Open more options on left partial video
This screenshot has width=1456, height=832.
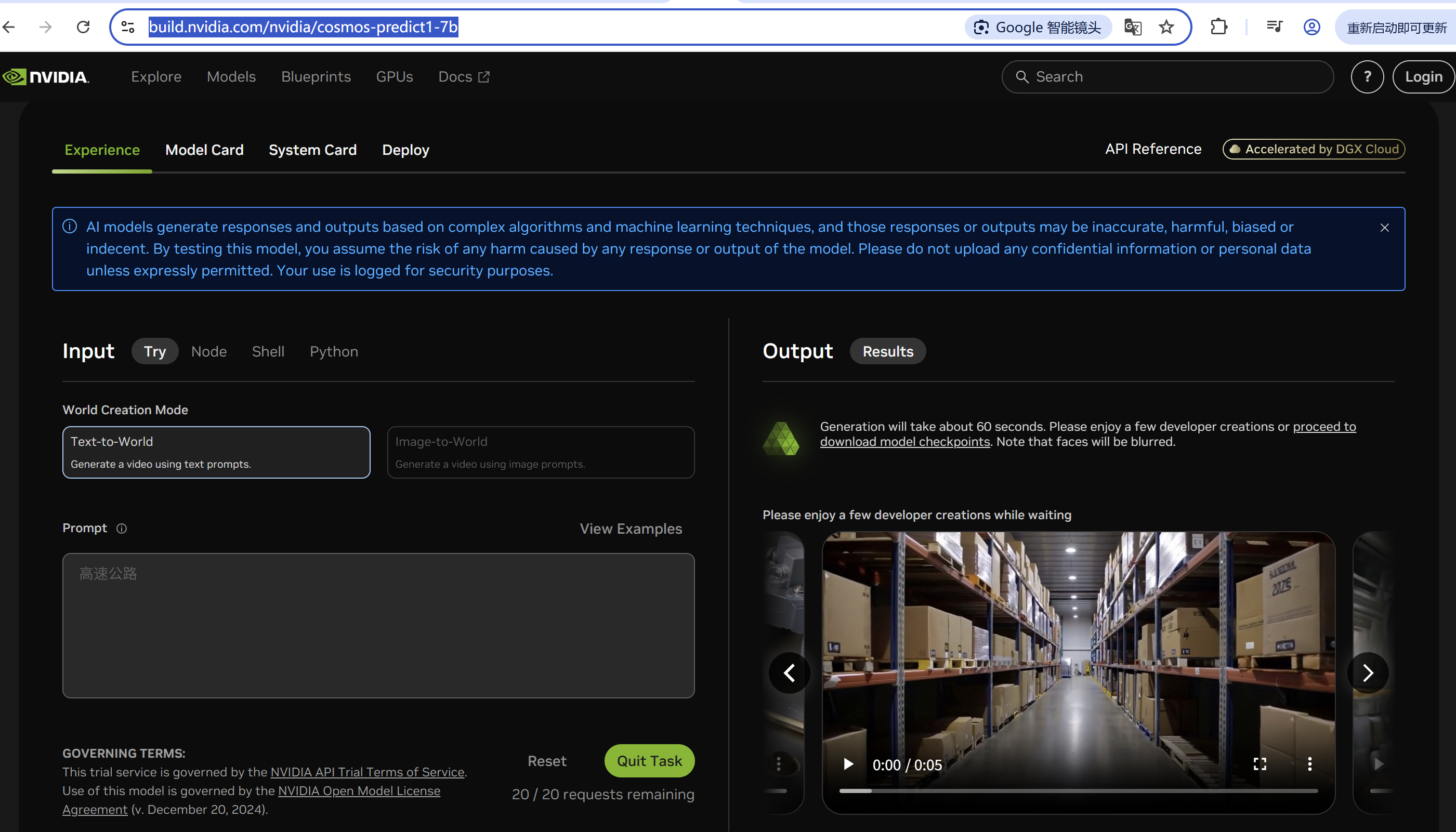778,764
